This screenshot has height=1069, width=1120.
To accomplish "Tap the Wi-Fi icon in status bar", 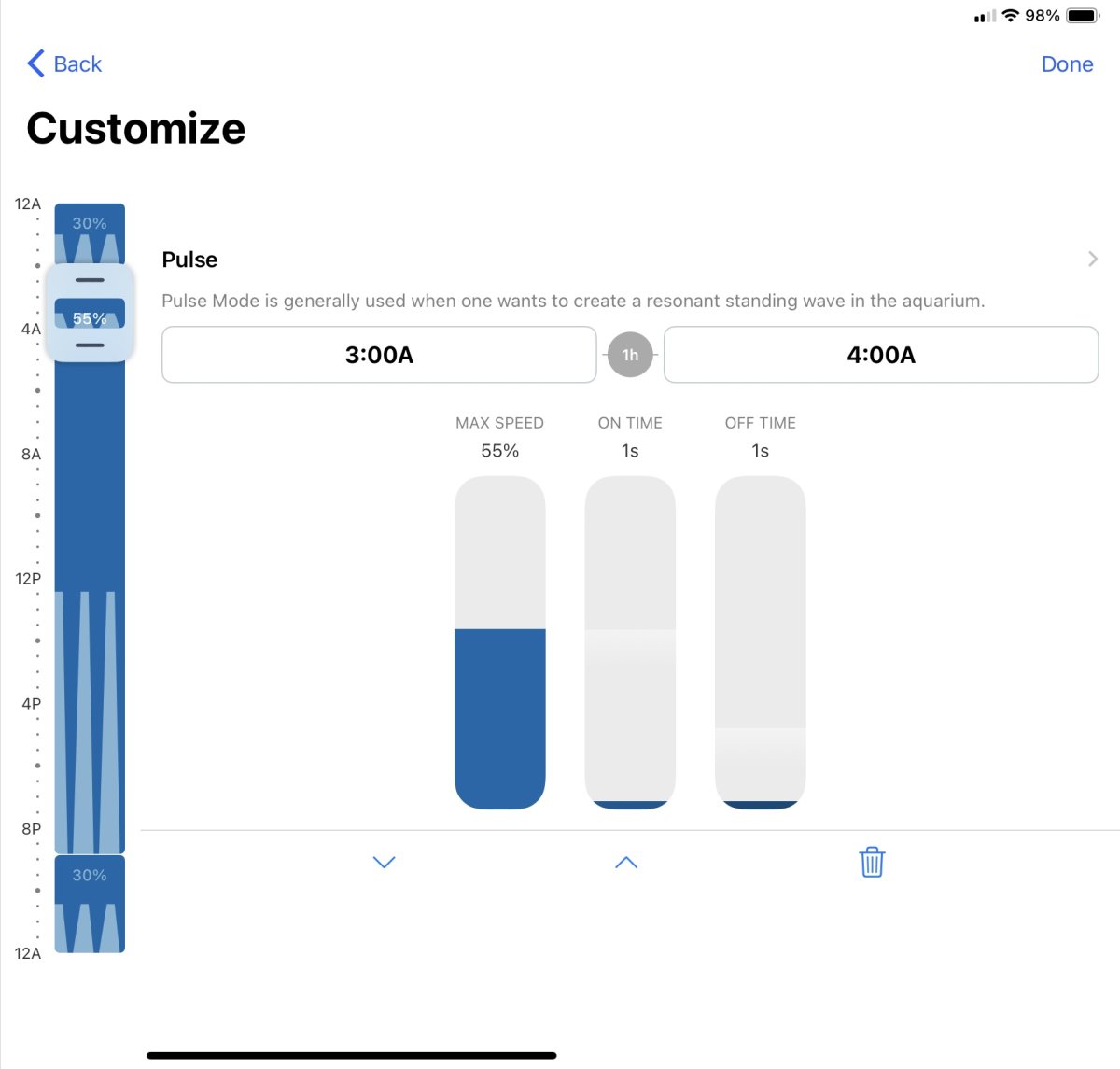I will coord(1010,16).
